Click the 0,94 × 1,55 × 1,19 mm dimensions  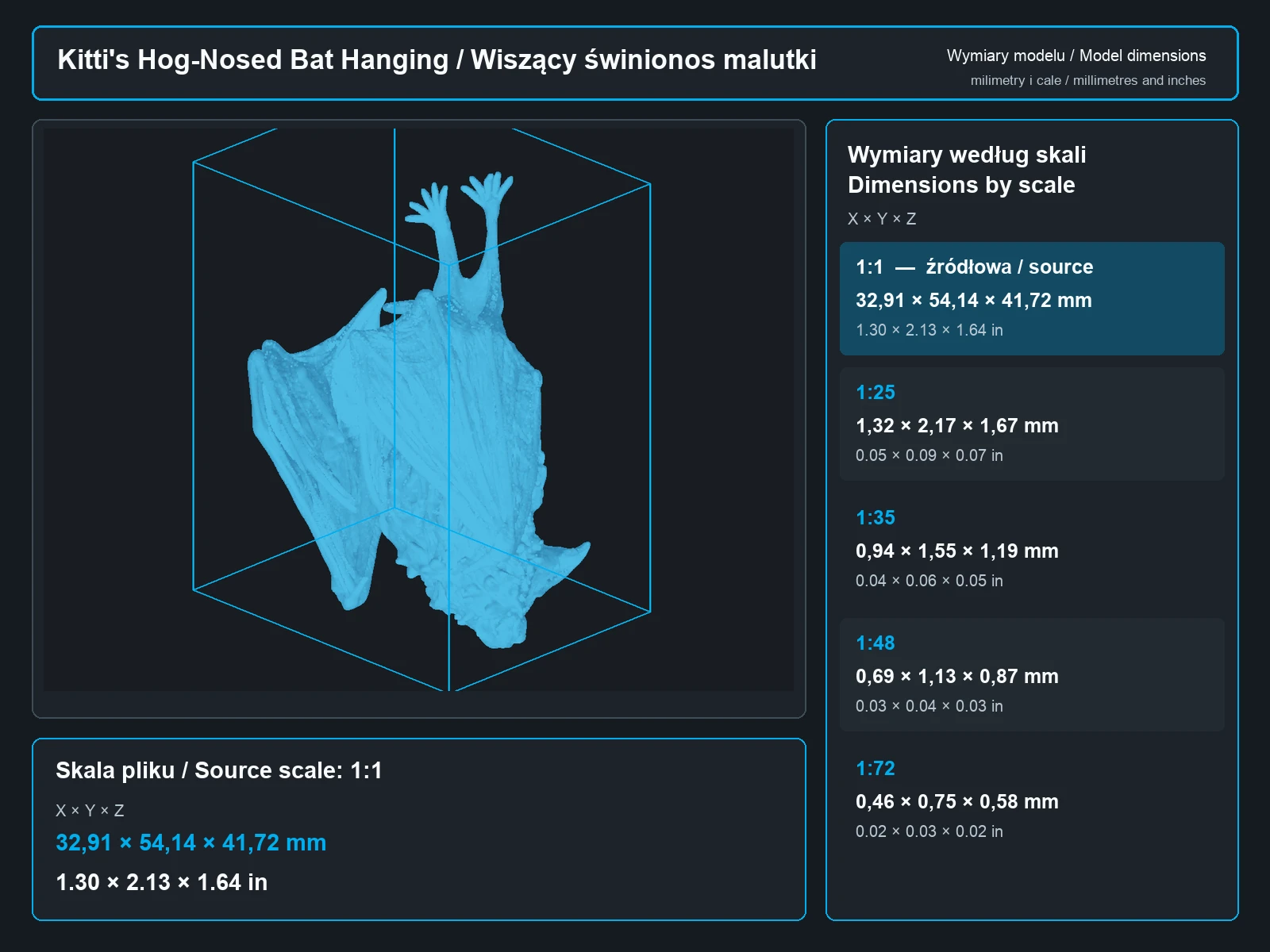(956, 551)
